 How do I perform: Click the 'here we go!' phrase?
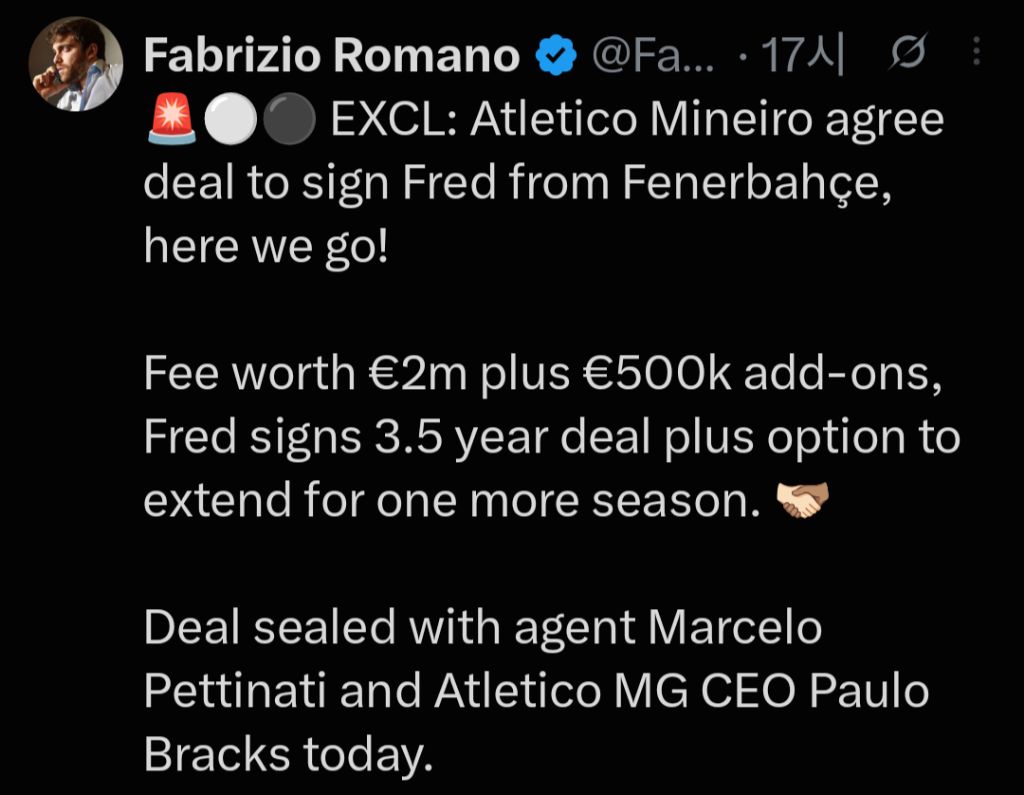point(266,248)
